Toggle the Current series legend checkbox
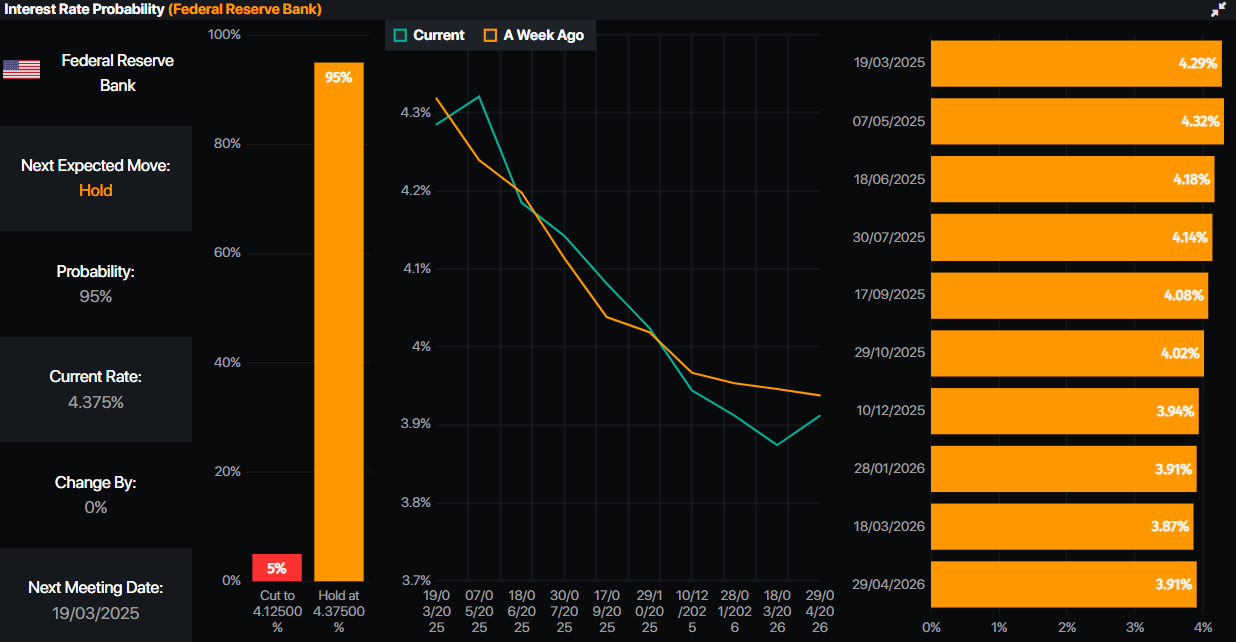This screenshot has height=642, width=1236. [x=401, y=35]
